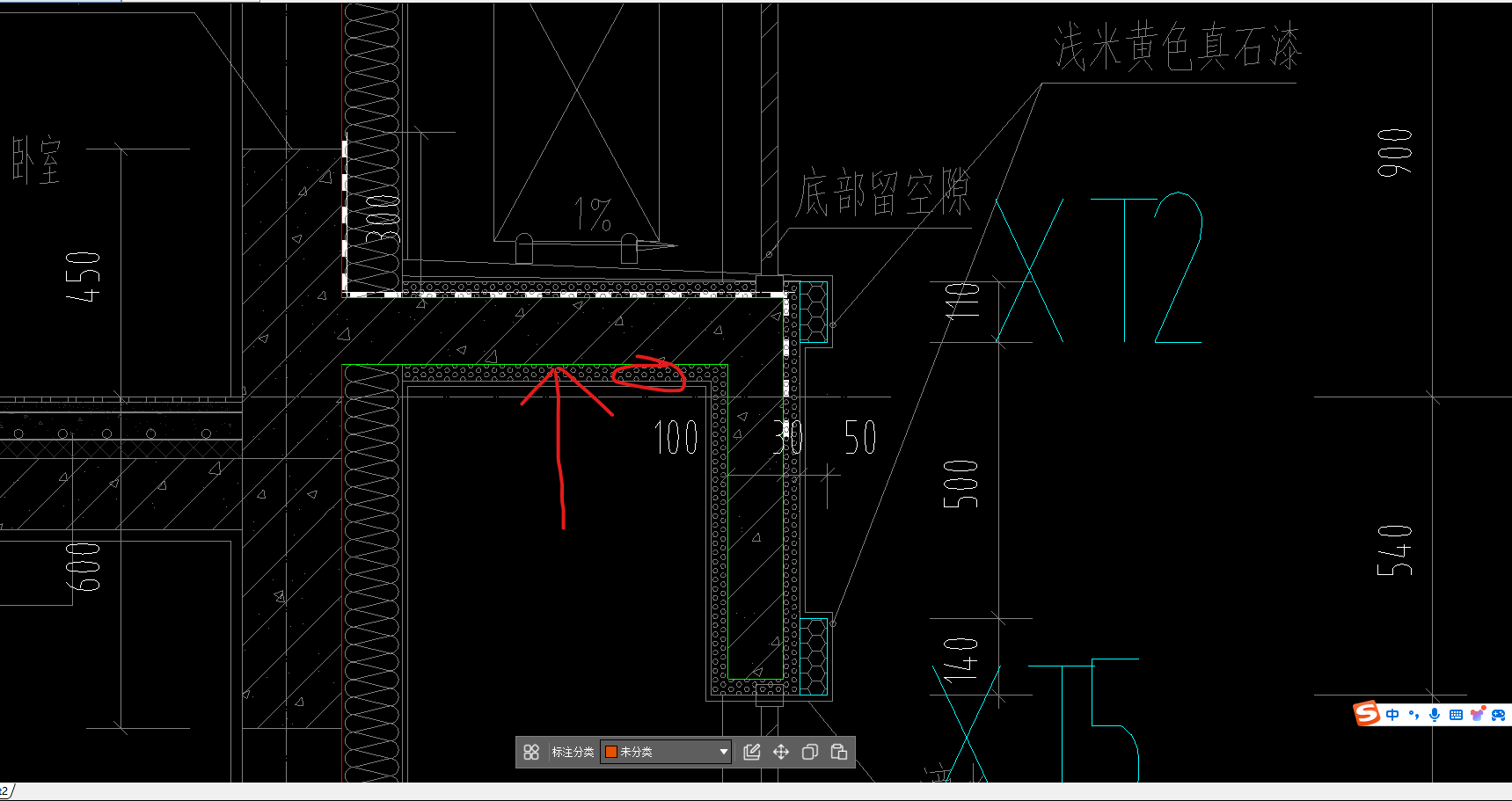Click the 卧室 room label

click(36, 160)
